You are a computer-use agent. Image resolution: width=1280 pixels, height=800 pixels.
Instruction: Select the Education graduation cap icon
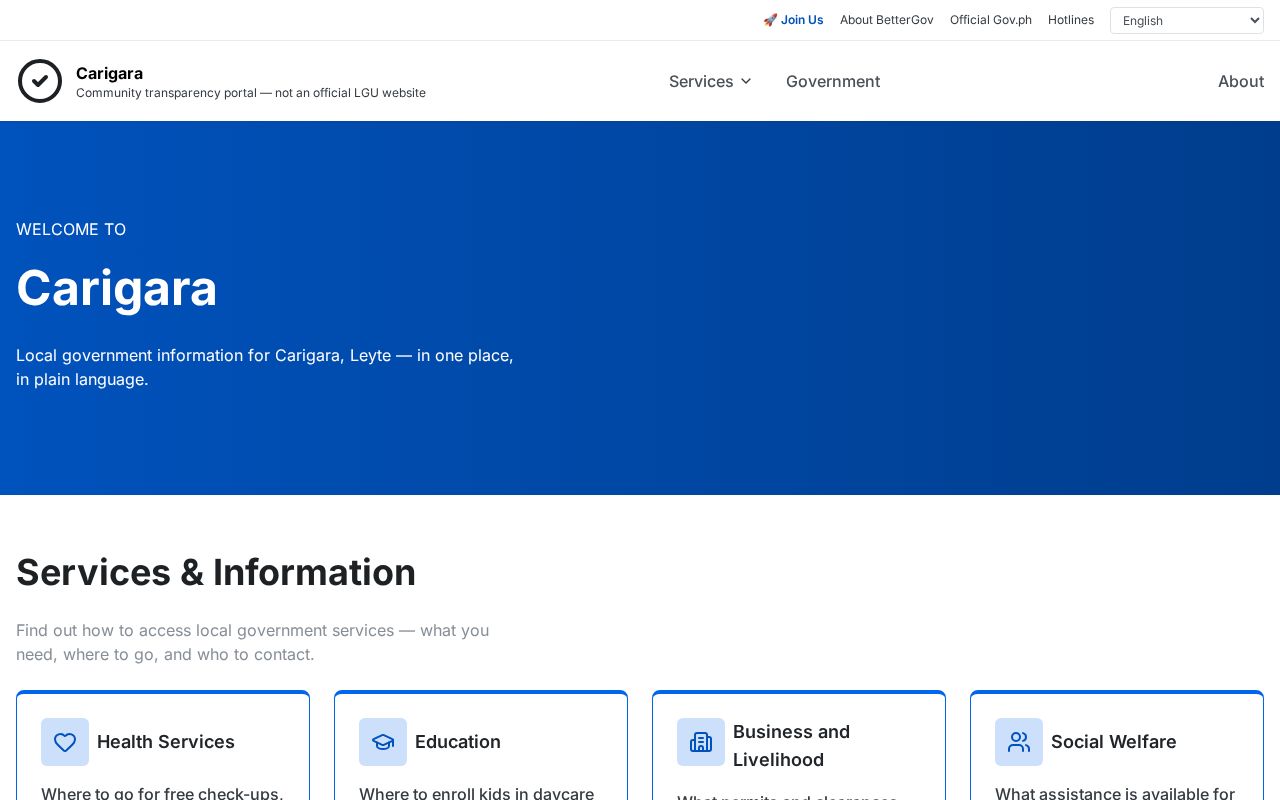(383, 742)
